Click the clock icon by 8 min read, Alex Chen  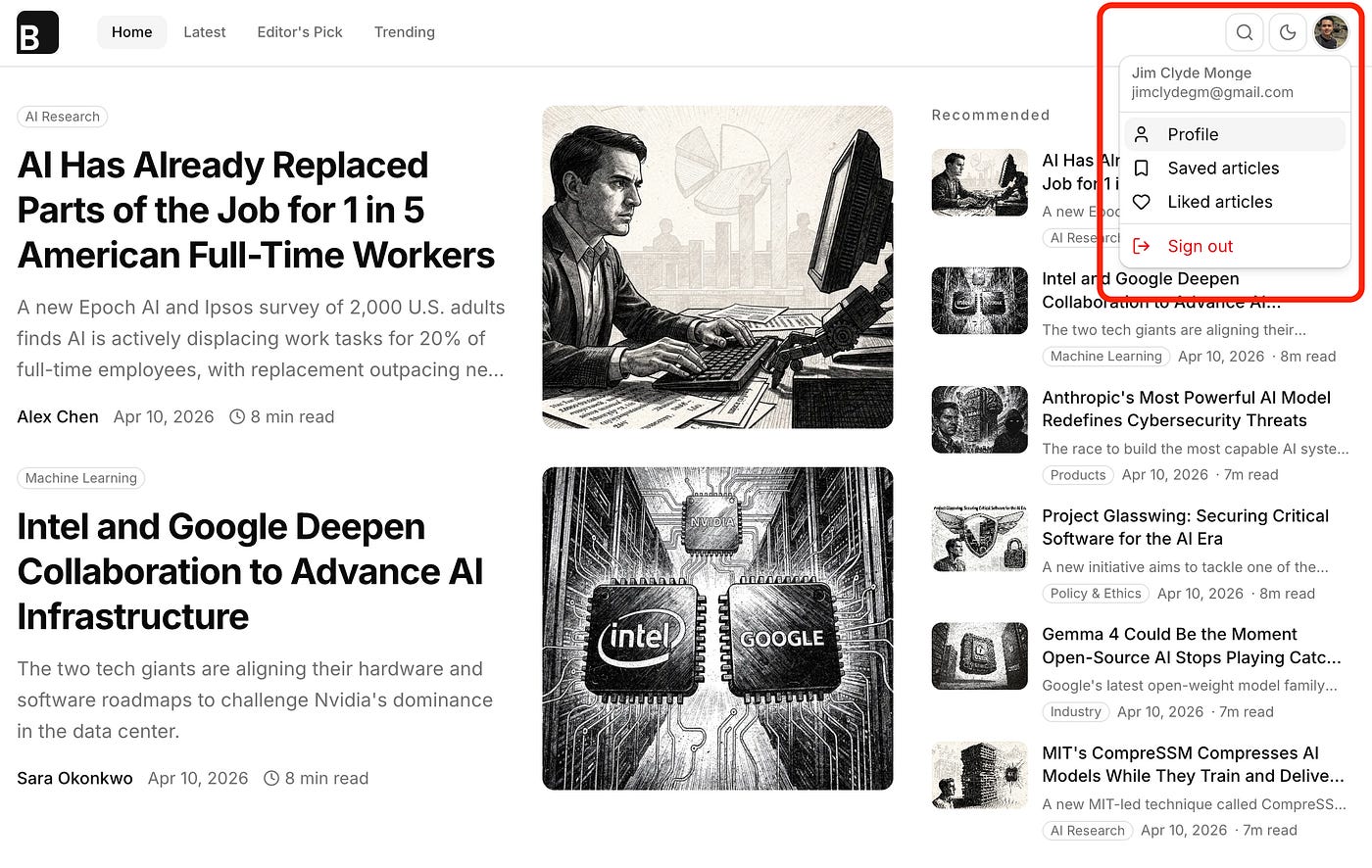pyautogui.click(x=237, y=416)
